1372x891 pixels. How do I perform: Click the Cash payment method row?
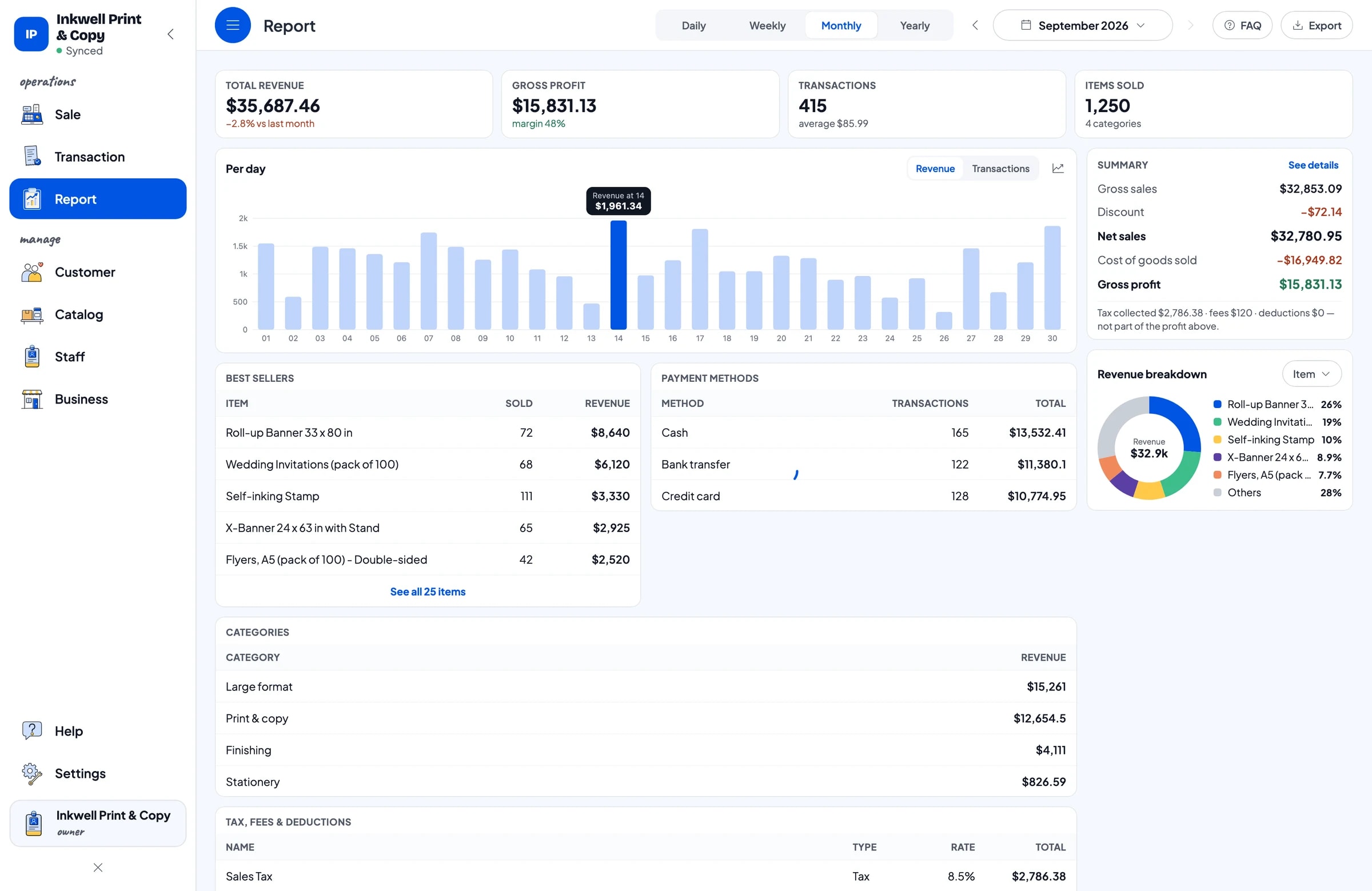864,433
